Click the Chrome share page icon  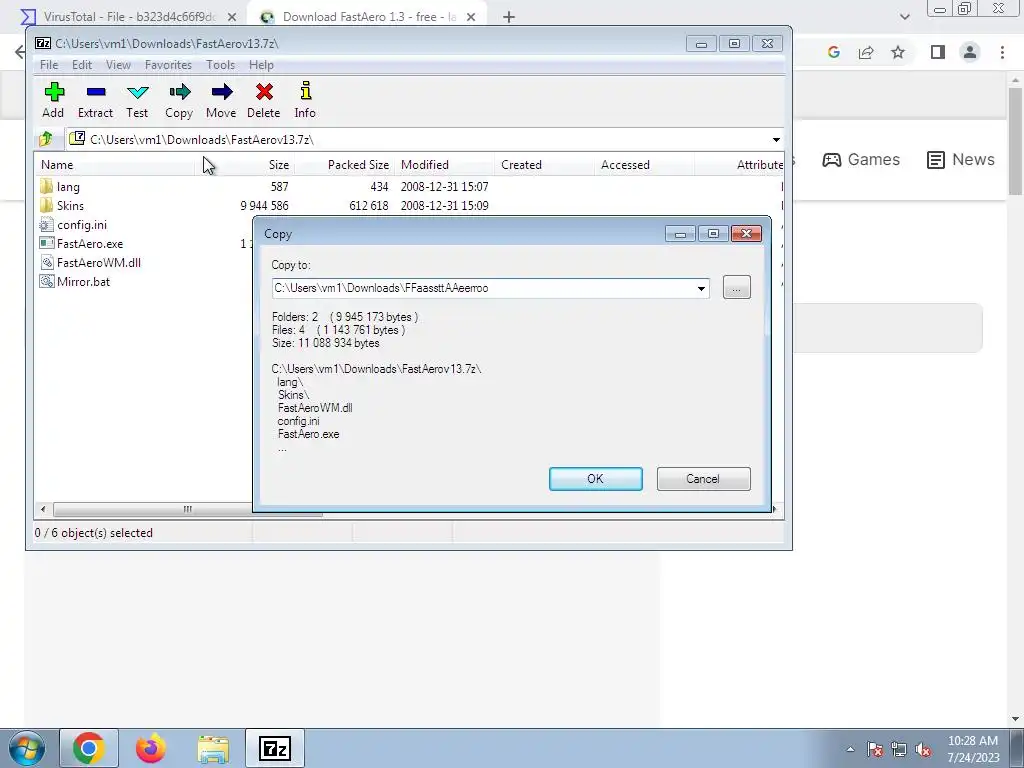point(866,52)
